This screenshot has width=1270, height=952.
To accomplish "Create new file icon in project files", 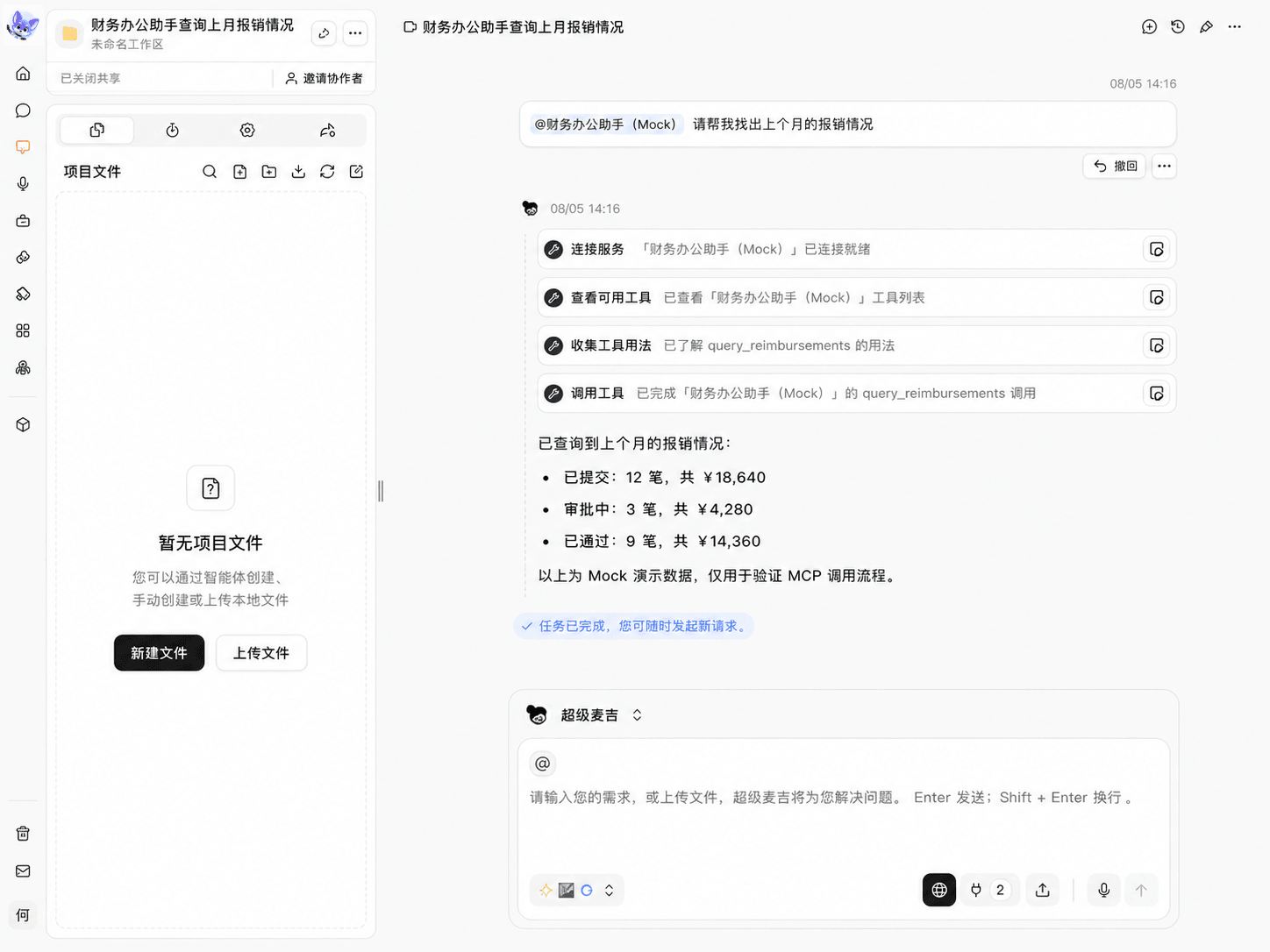I will point(239,172).
